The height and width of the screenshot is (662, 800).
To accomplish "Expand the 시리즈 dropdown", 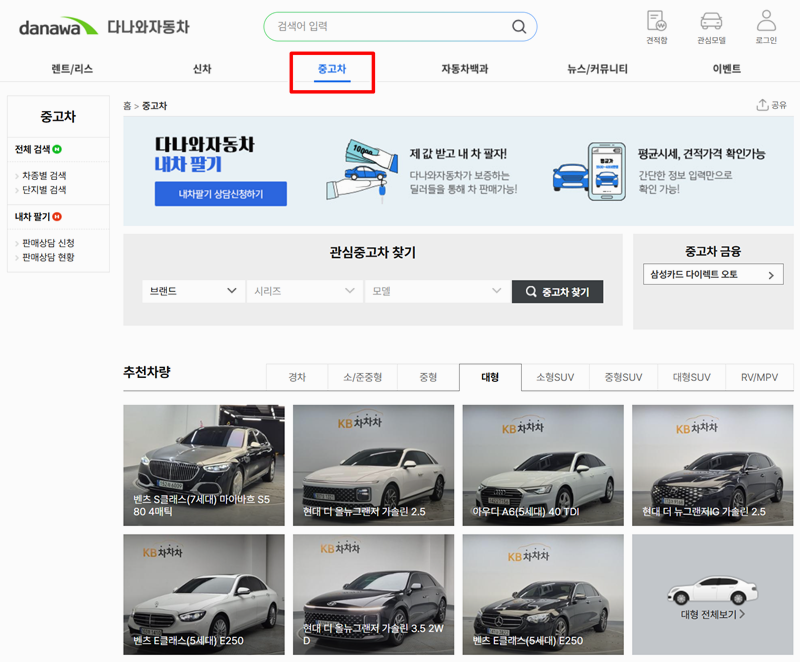I will tap(304, 291).
